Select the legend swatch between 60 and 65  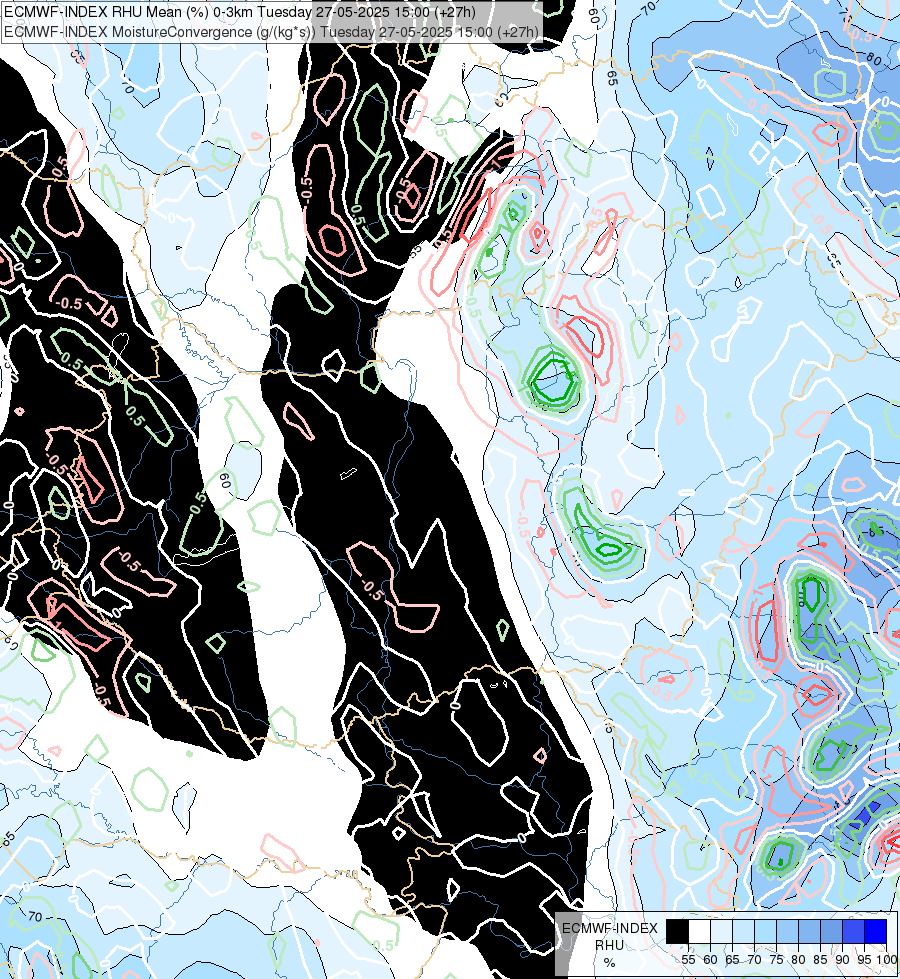point(721,931)
